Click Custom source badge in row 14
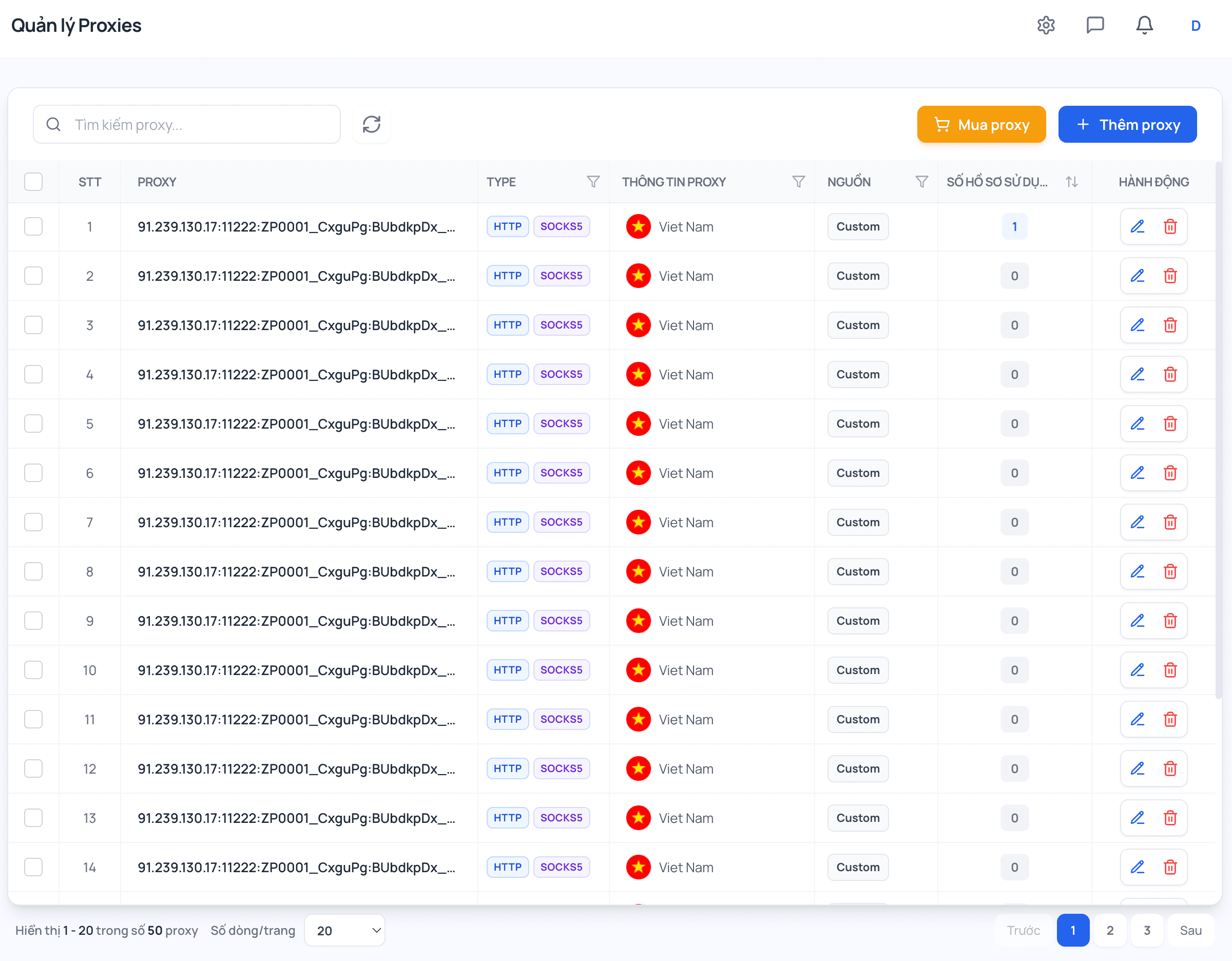 (x=857, y=868)
